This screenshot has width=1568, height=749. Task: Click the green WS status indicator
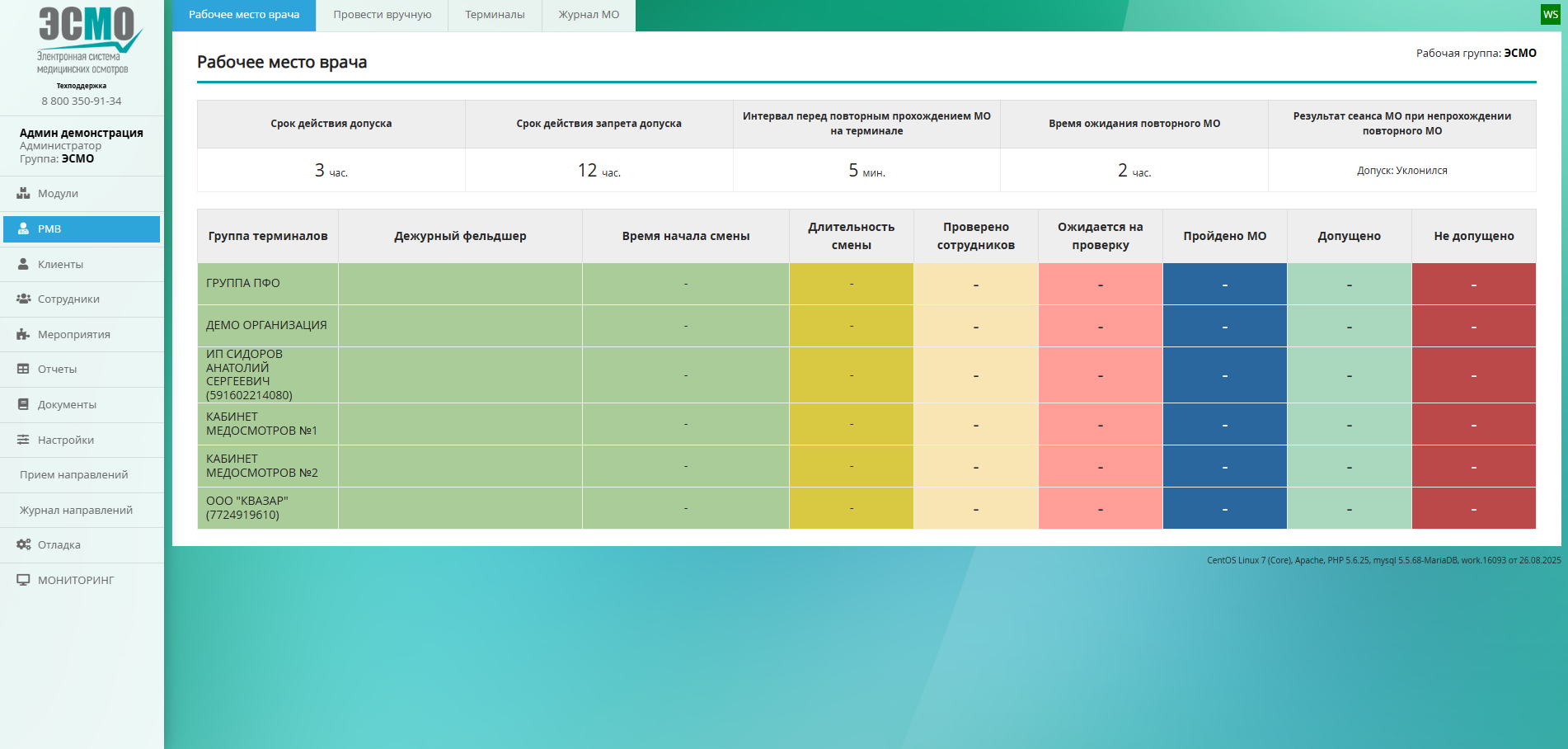(x=1550, y=14)
